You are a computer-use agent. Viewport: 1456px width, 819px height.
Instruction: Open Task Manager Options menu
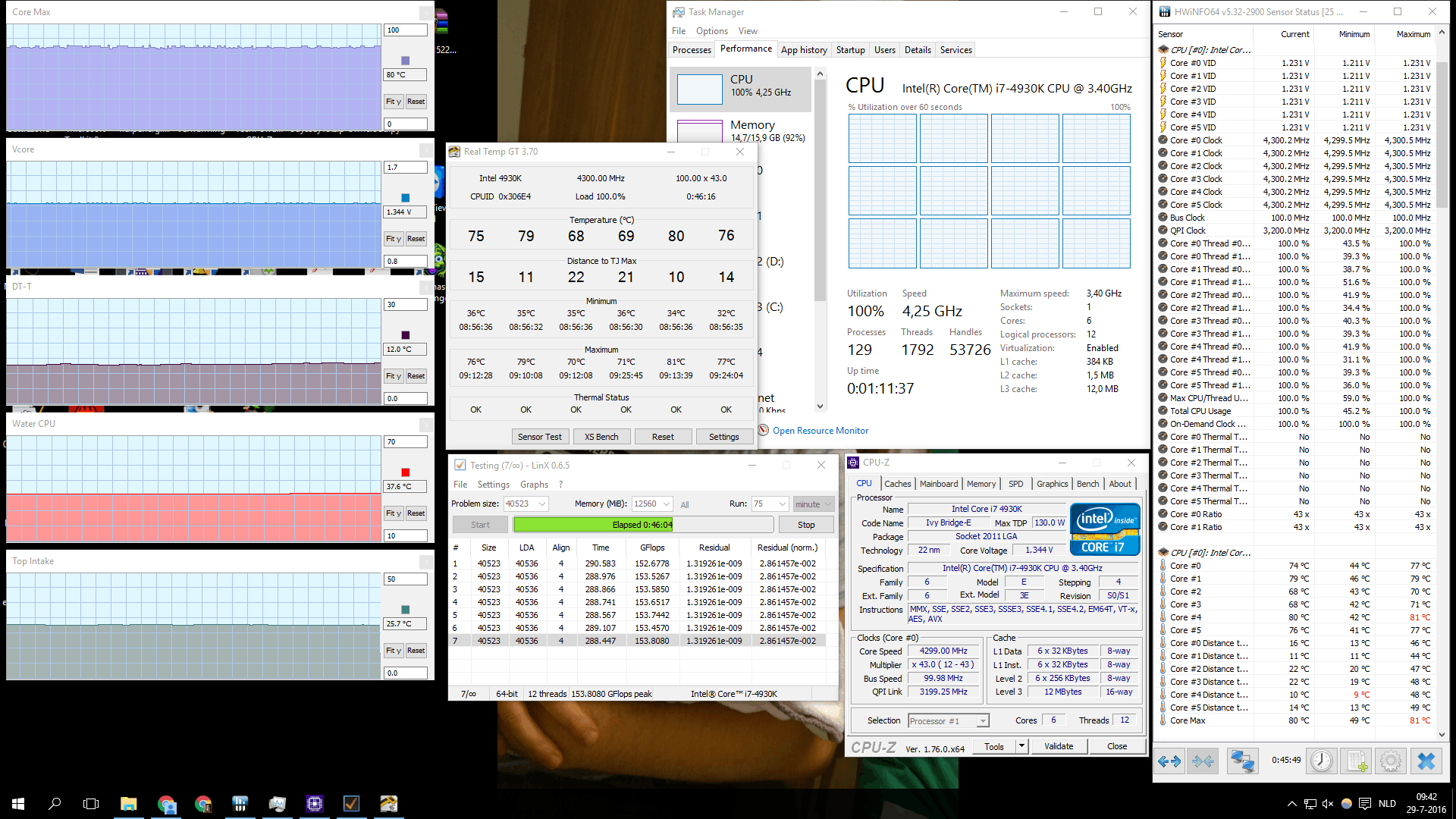coord(711,31)
